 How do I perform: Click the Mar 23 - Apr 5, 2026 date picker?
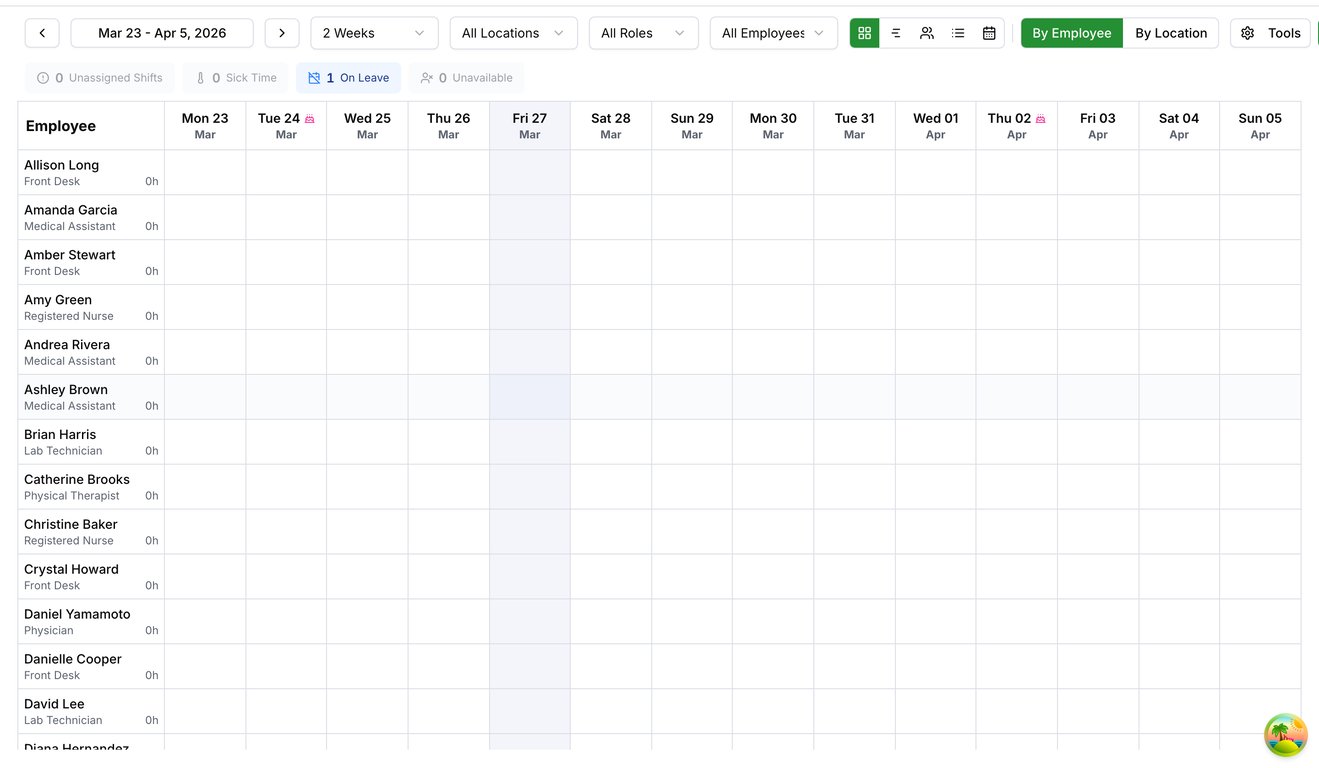coord(162,33)
